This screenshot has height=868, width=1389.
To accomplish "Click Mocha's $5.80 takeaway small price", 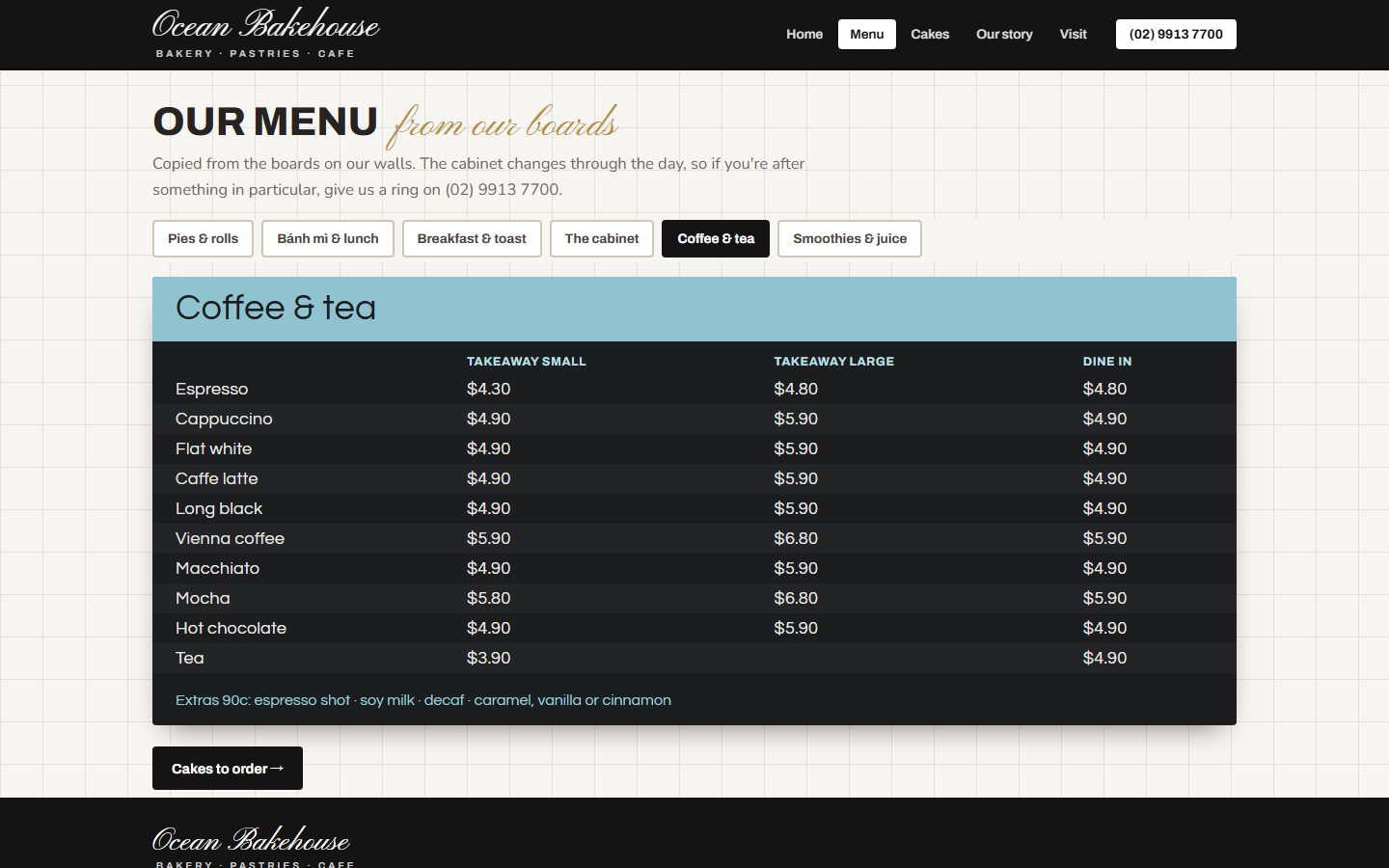I will coord(489,598).
